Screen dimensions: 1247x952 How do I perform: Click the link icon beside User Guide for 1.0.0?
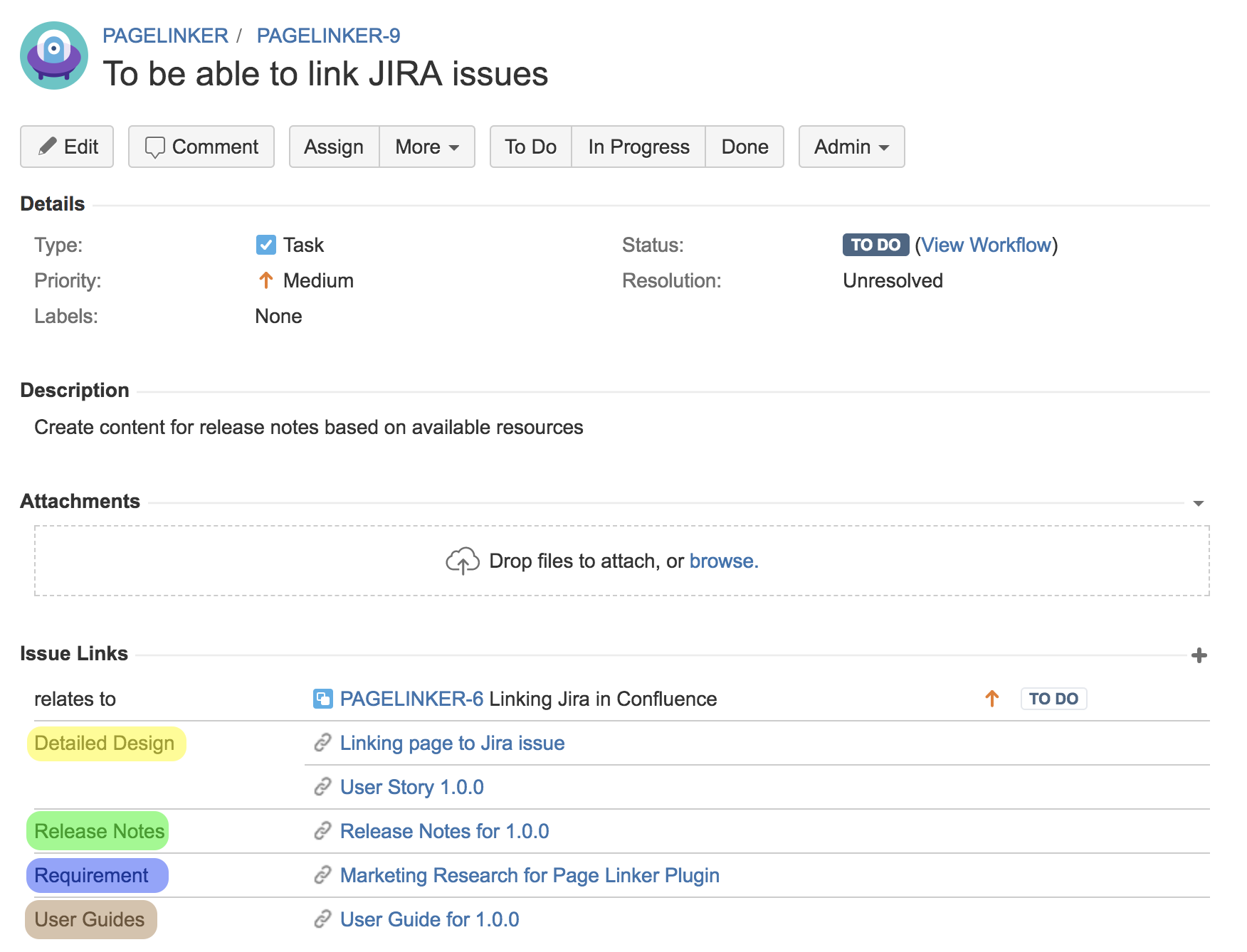pyautogui.click(x=322, y=919)
